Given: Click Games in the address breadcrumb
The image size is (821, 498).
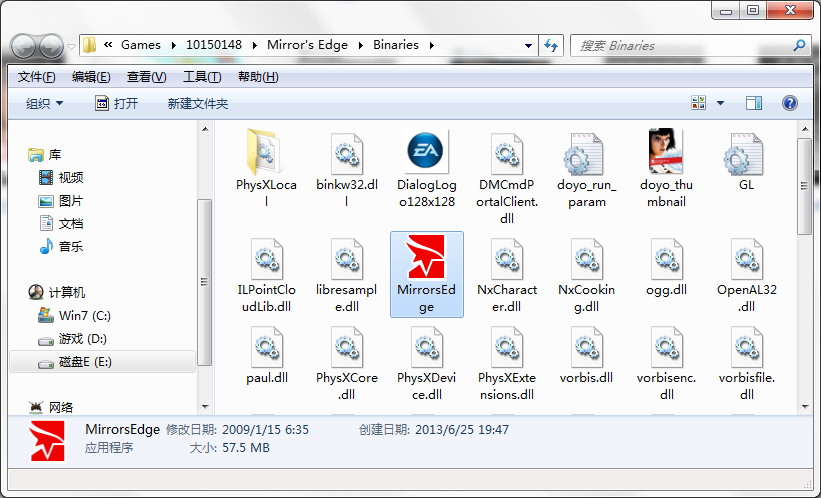Looking at the screenshot, I should (x=141, y=45).
